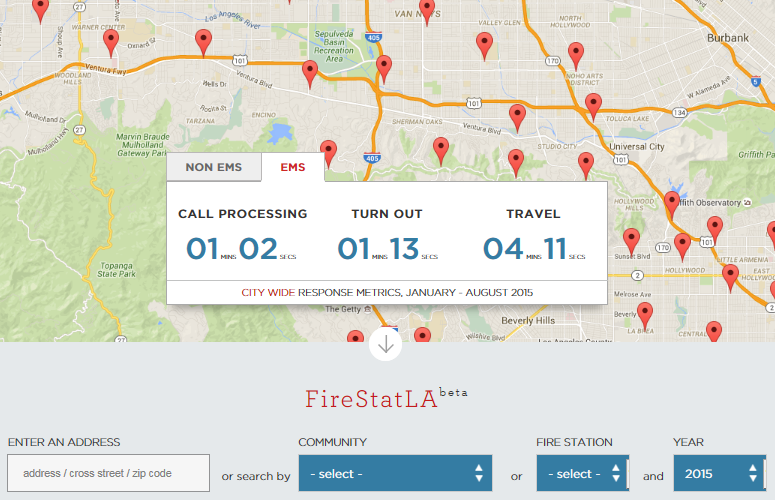This screenshot has width=775, height=500.
Task: Select the pin above the Wilshire Blvd label
Action: pos(422,335)
